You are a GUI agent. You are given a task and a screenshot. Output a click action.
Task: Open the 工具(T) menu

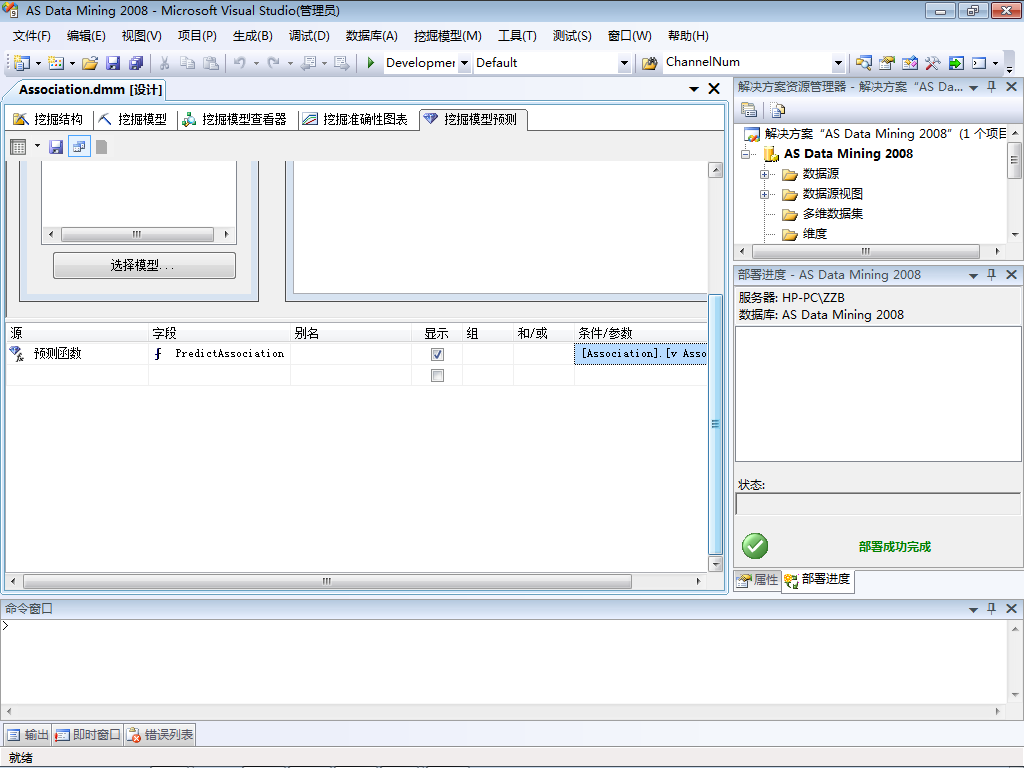click(x=517, y=36)
